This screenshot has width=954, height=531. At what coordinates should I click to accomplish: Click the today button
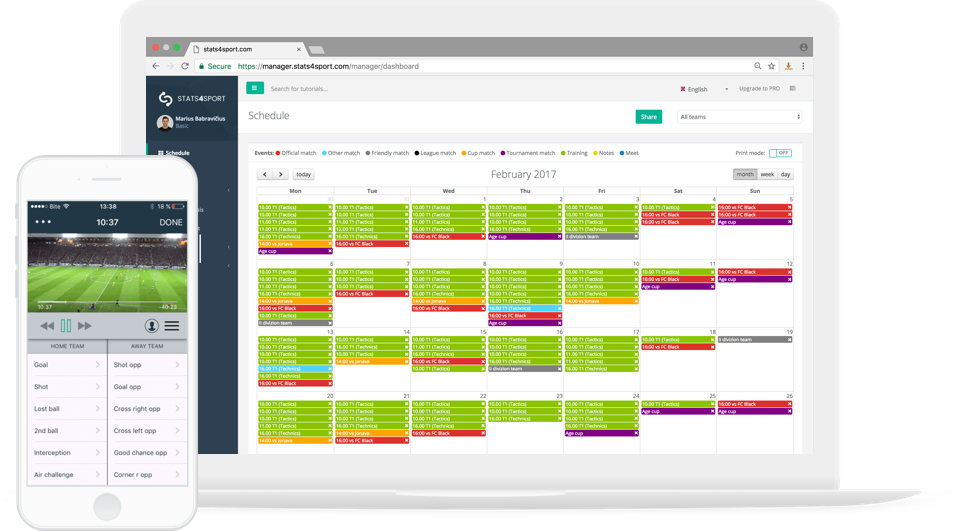(x=304, y=175)
